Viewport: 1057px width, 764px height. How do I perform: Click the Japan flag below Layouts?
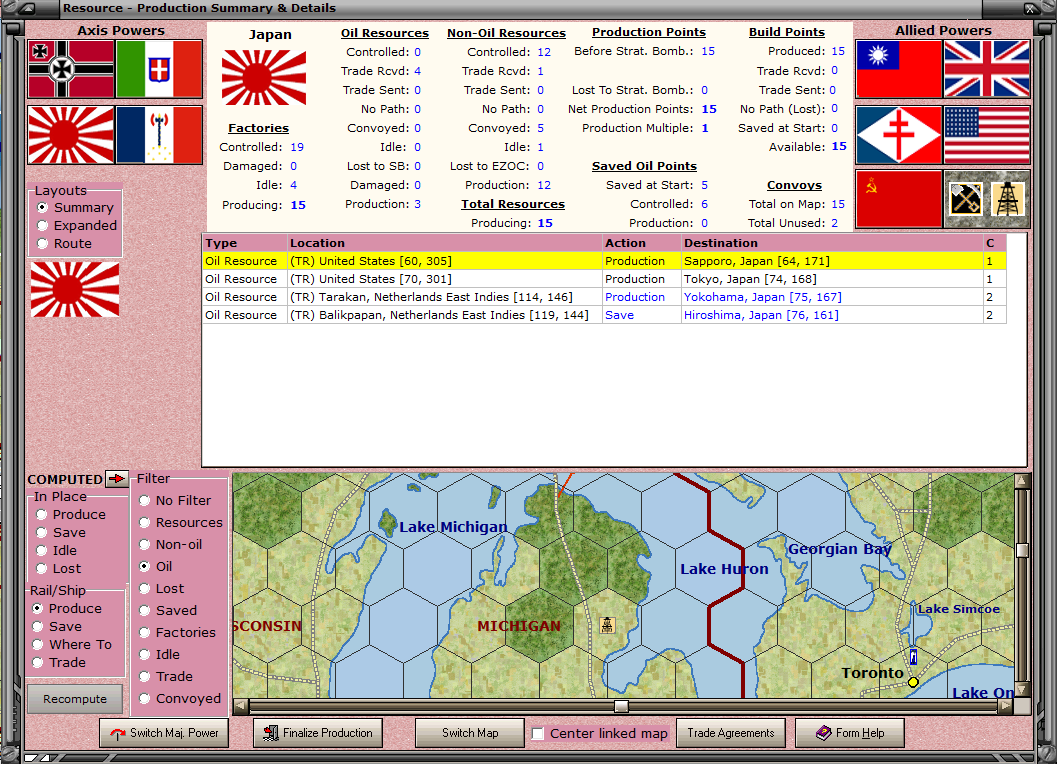pos(75,289)
